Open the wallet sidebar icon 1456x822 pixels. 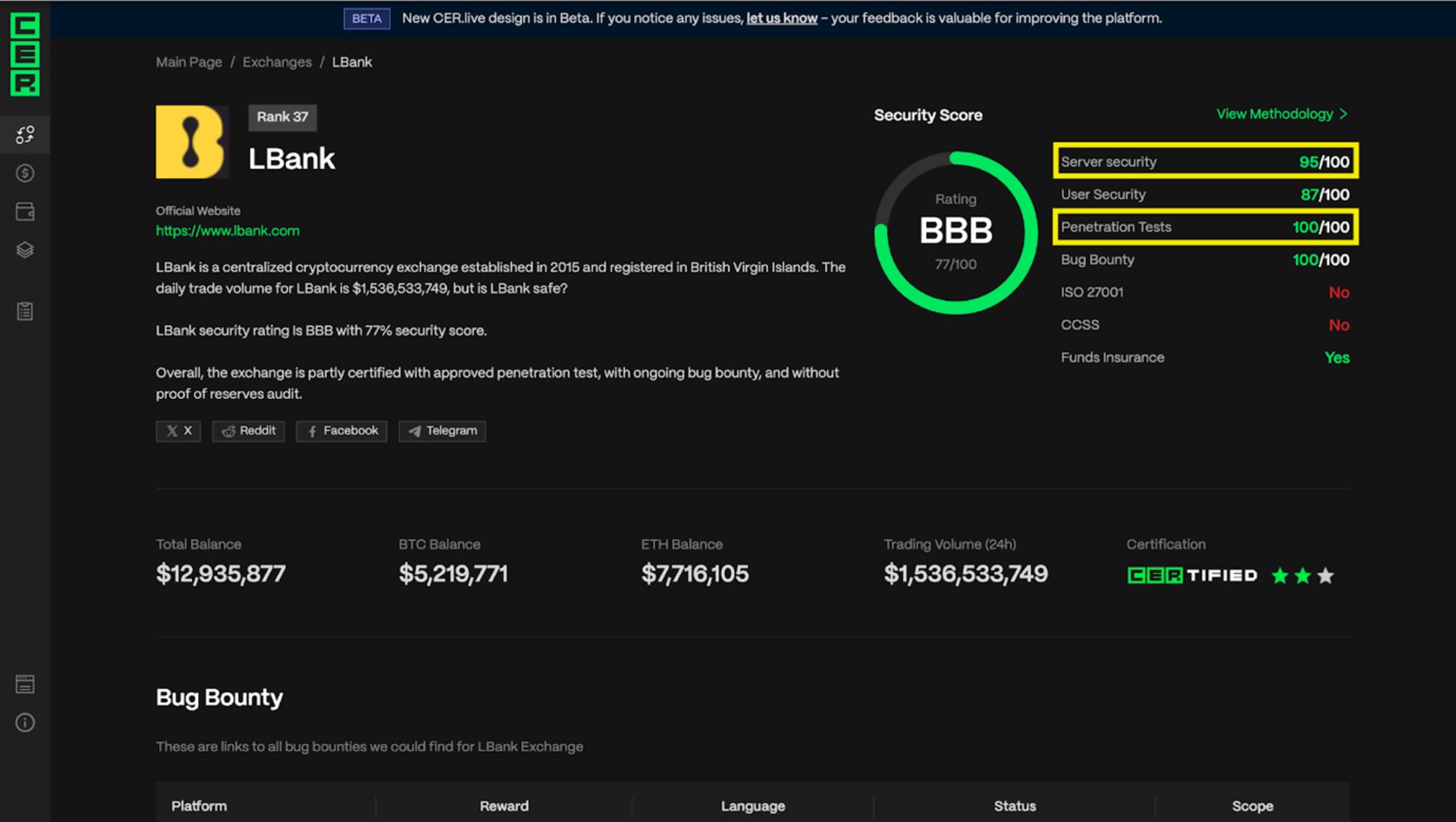pyautogui.click(x=25, y=212)
